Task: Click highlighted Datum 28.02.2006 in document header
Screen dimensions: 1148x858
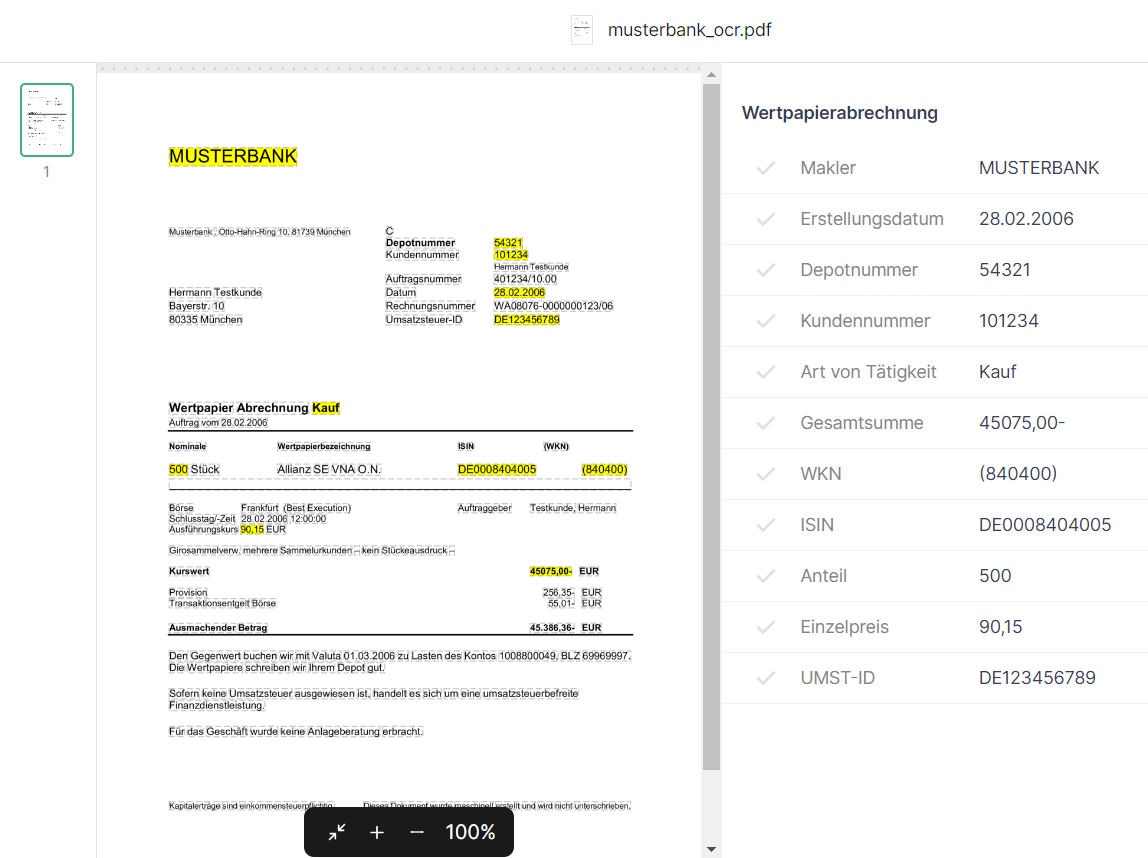Action: coord(519,293)
